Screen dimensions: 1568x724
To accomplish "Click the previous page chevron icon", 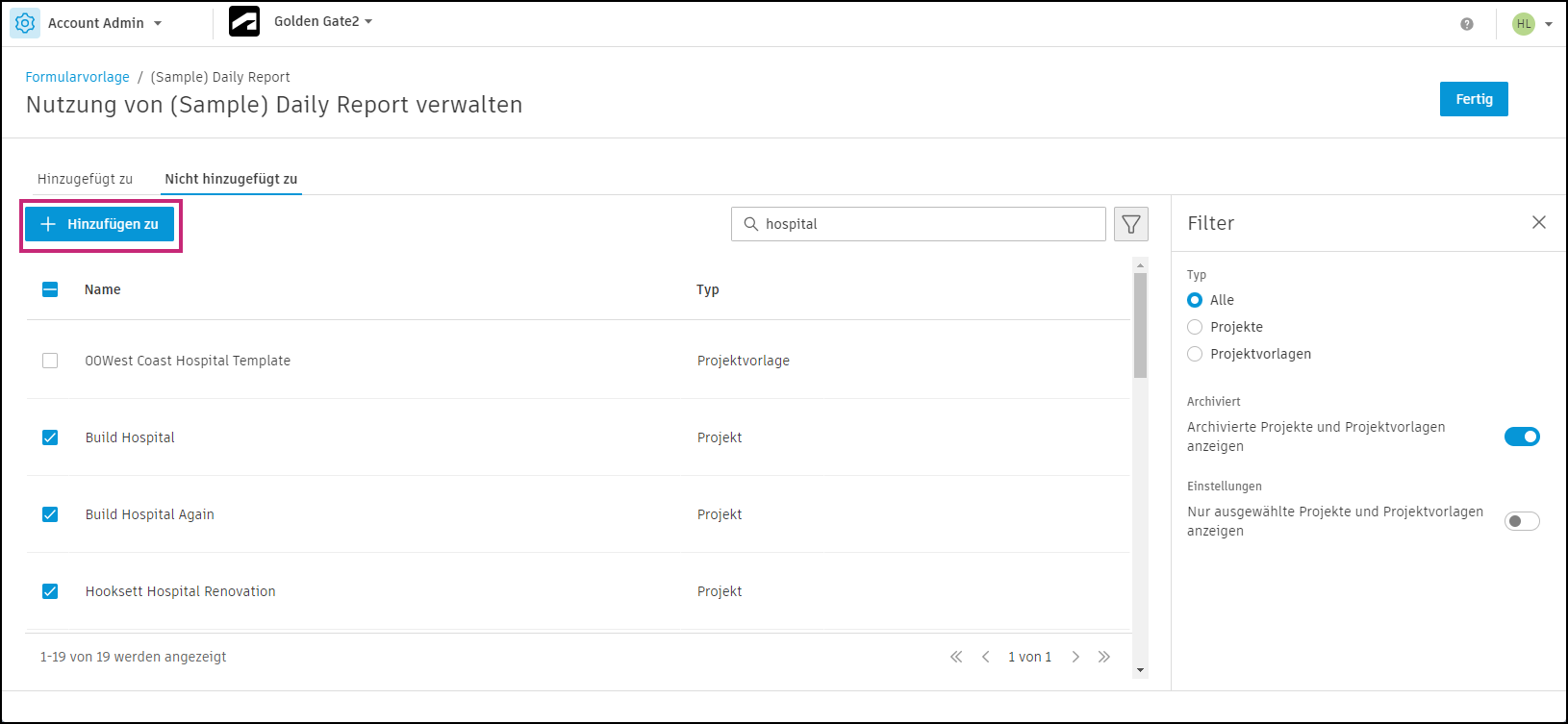I will 985,656.
